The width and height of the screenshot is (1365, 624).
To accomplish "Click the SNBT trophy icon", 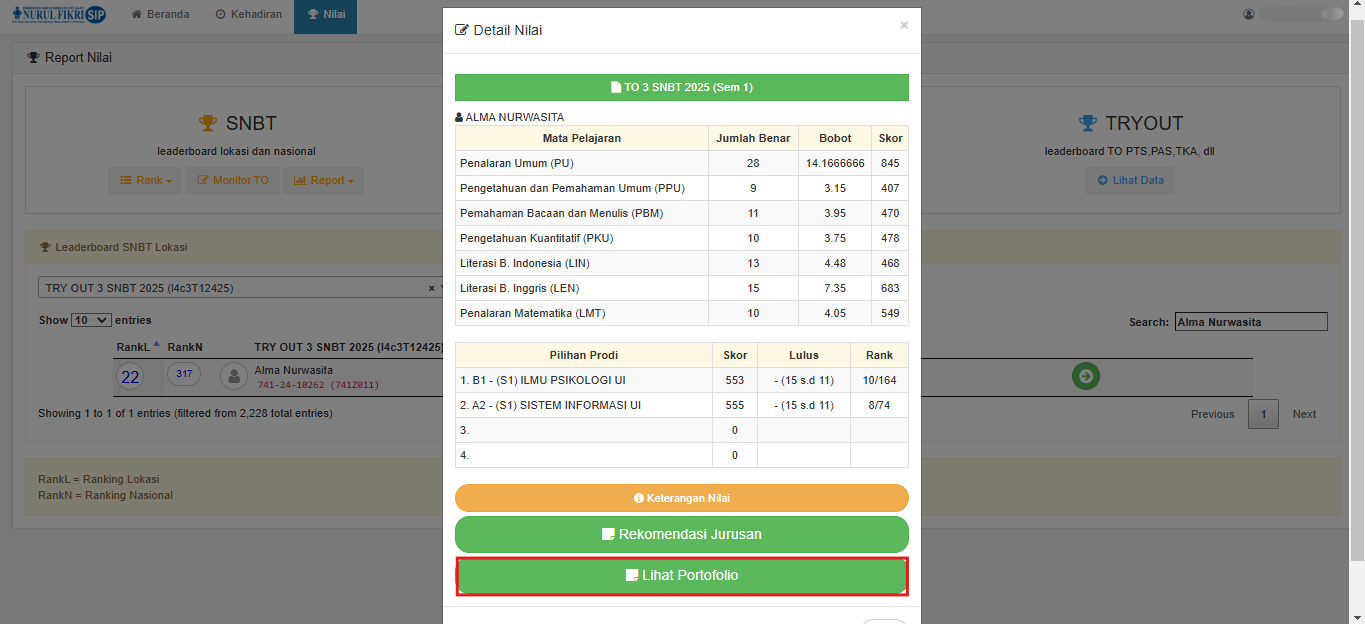I will coord(208,123).
